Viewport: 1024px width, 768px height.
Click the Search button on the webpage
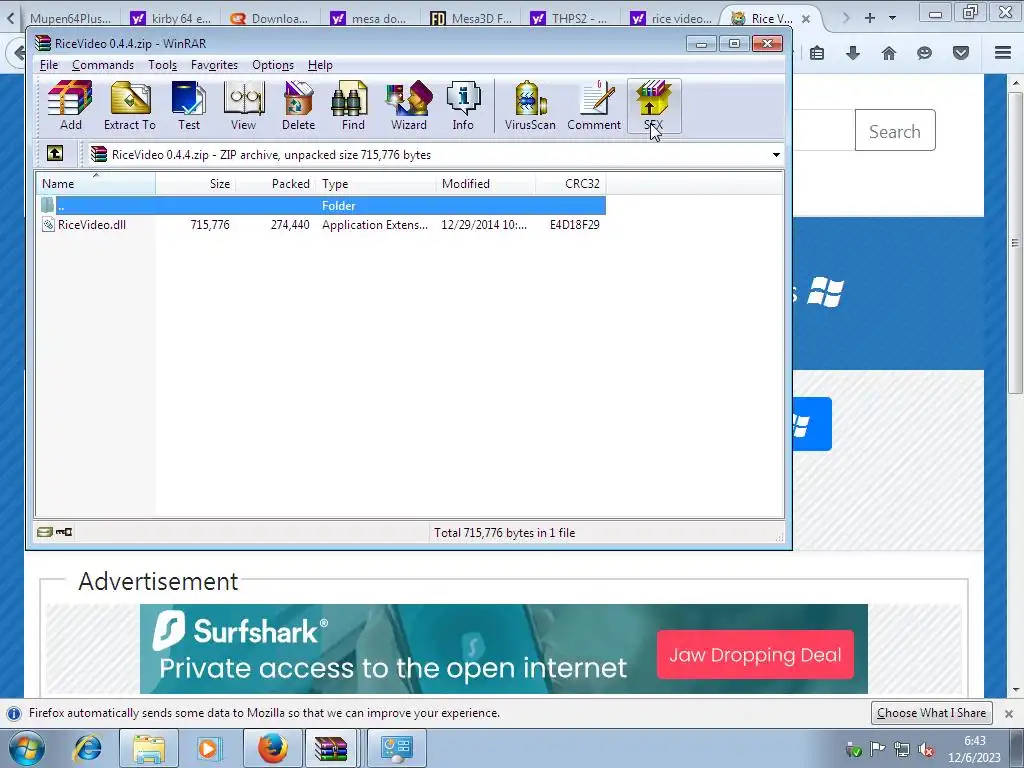895,131
